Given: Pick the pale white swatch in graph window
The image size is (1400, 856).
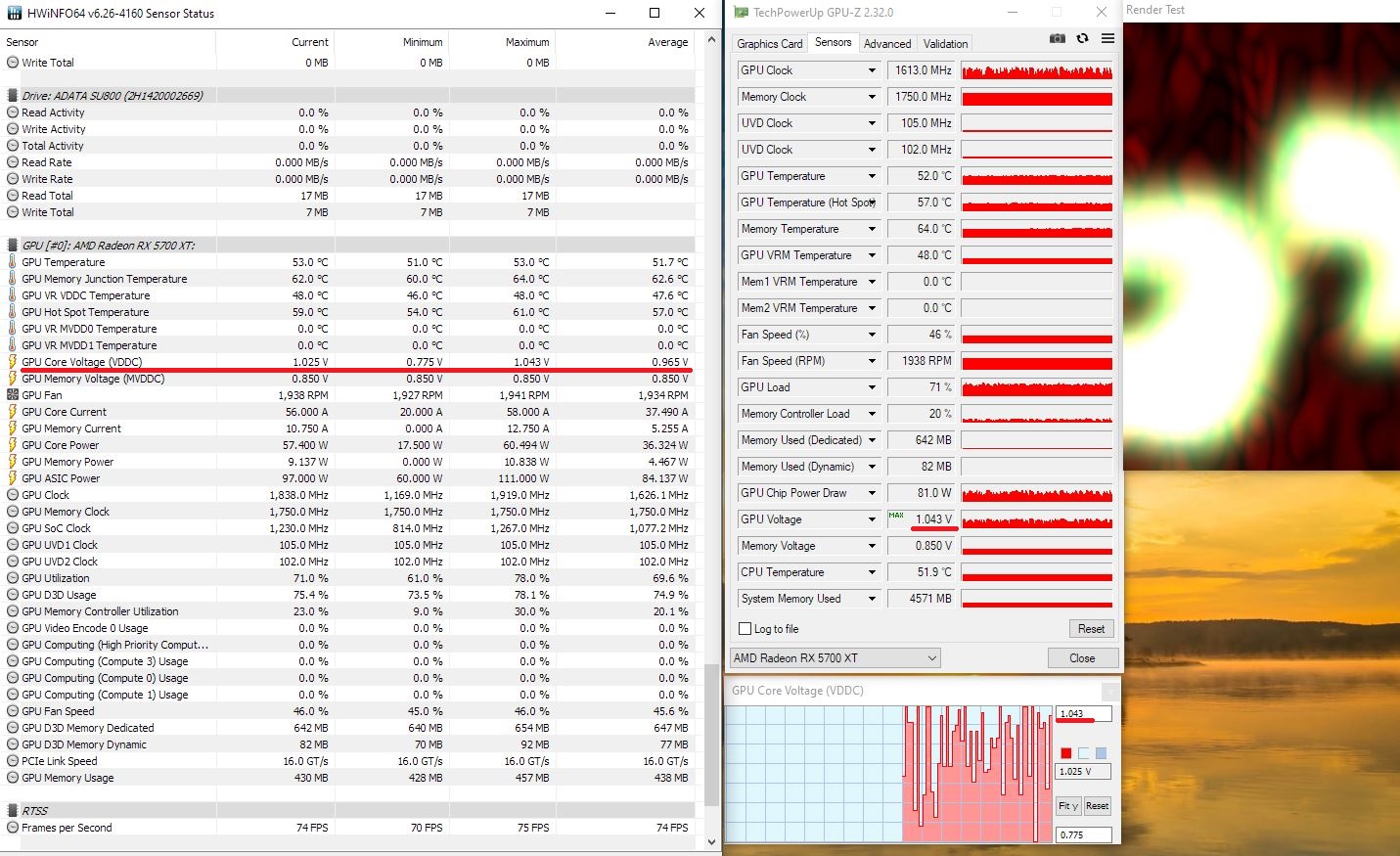Looking at the screenshot, I should 1083,753.
